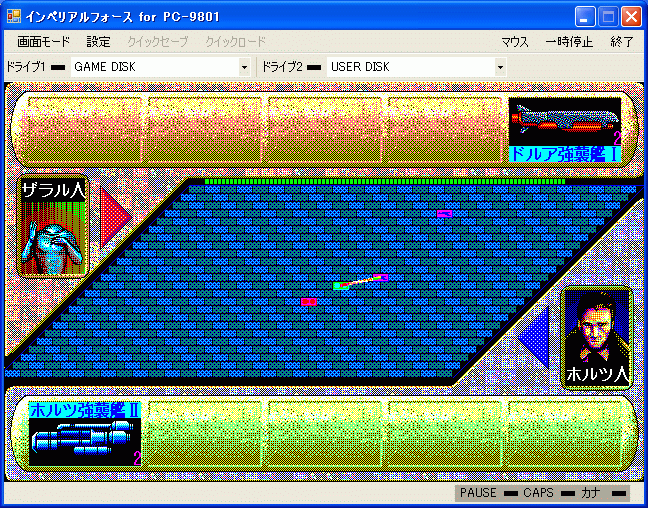Click the blue triangle arrow beside ホルツ人

535,337
